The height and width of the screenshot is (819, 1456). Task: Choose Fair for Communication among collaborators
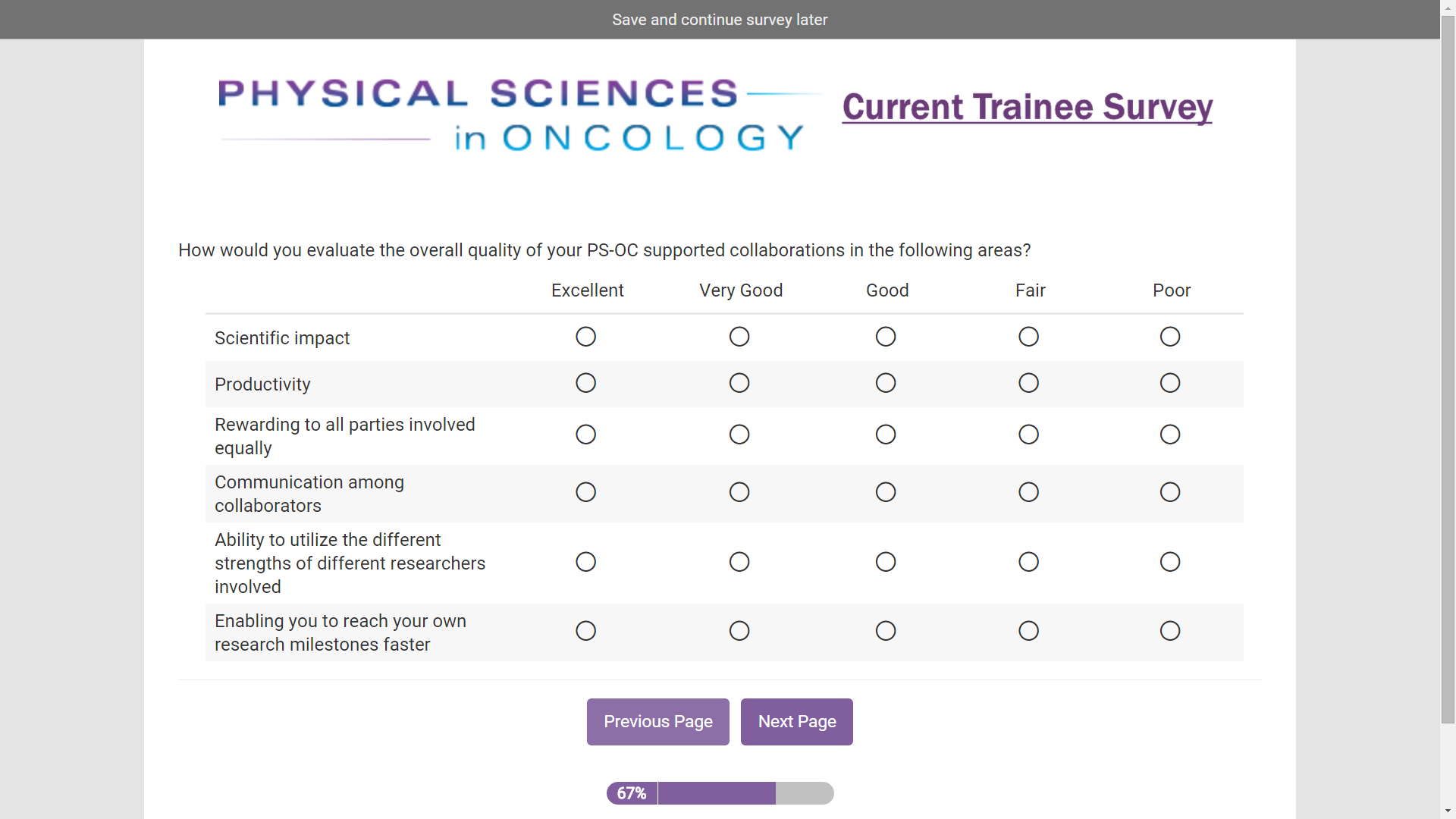(x=1028, y=492)
